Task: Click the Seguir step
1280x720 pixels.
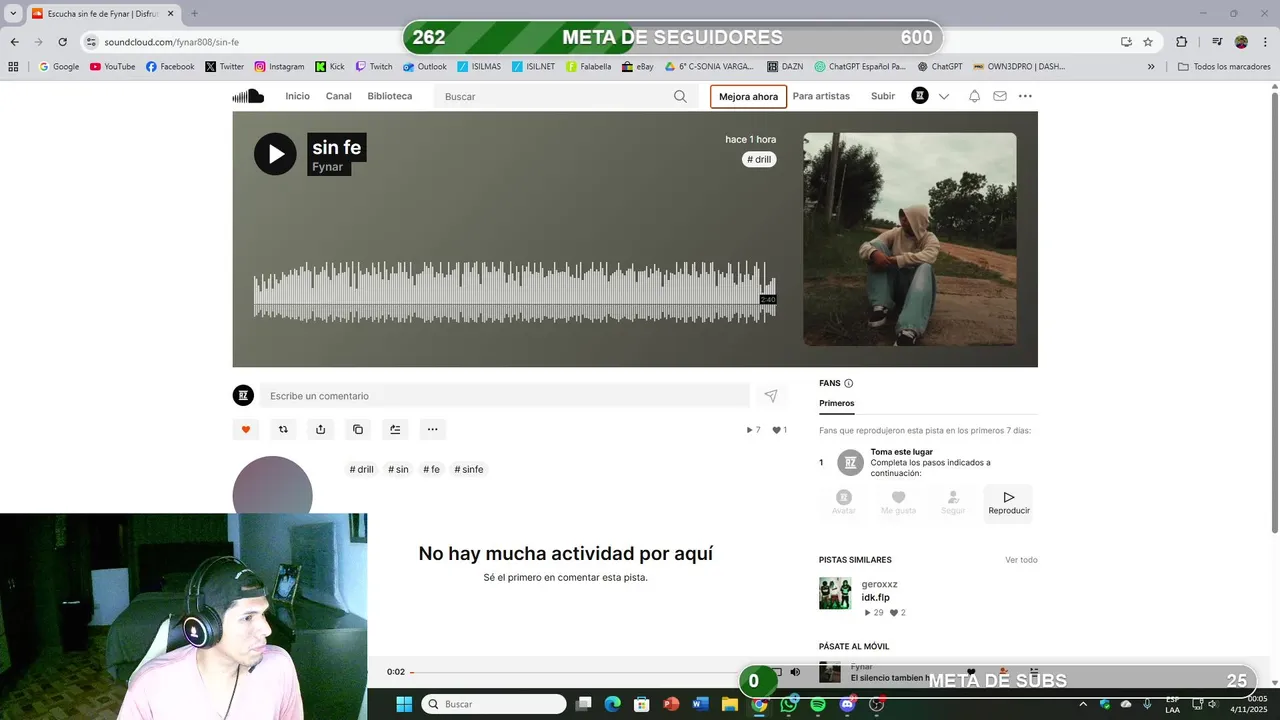Action: click(x=953, y=503)
